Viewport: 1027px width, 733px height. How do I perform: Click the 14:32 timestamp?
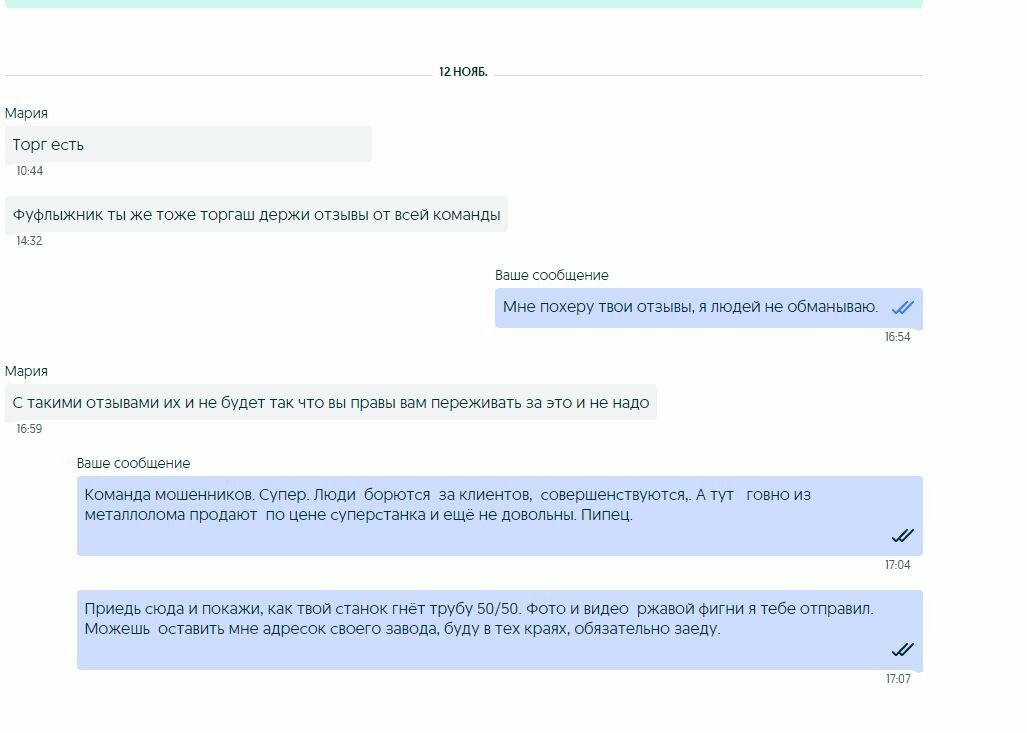(29, 241)
